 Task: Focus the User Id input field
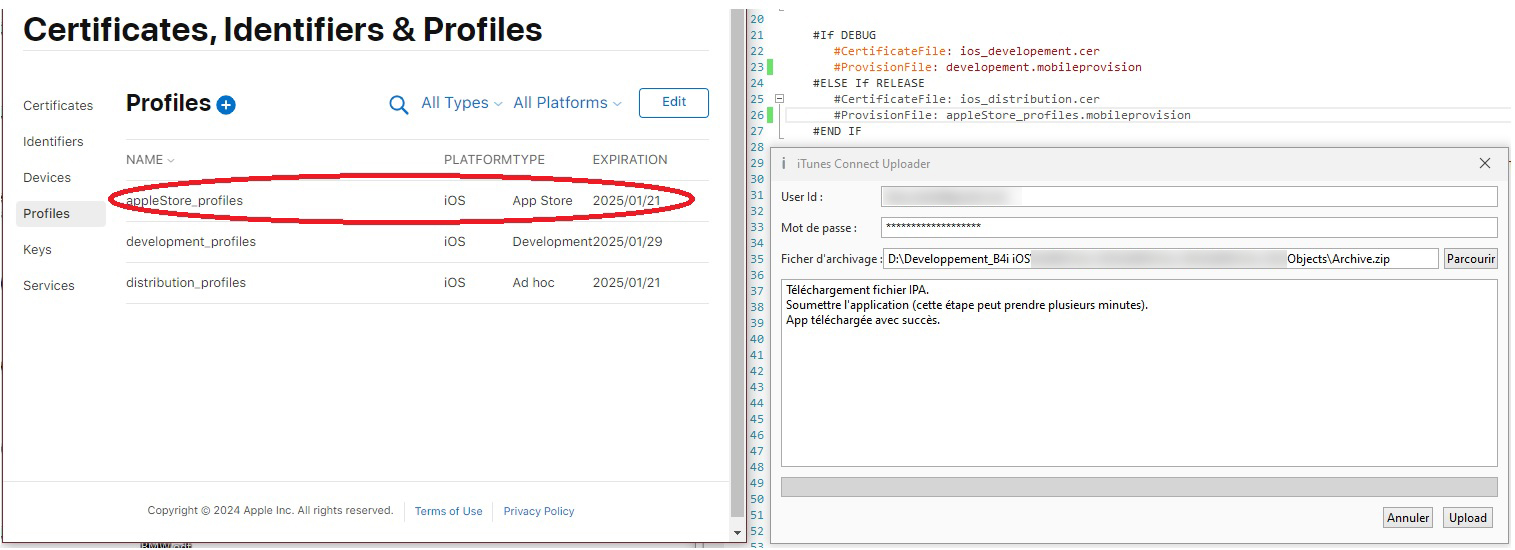(1189, 197)
